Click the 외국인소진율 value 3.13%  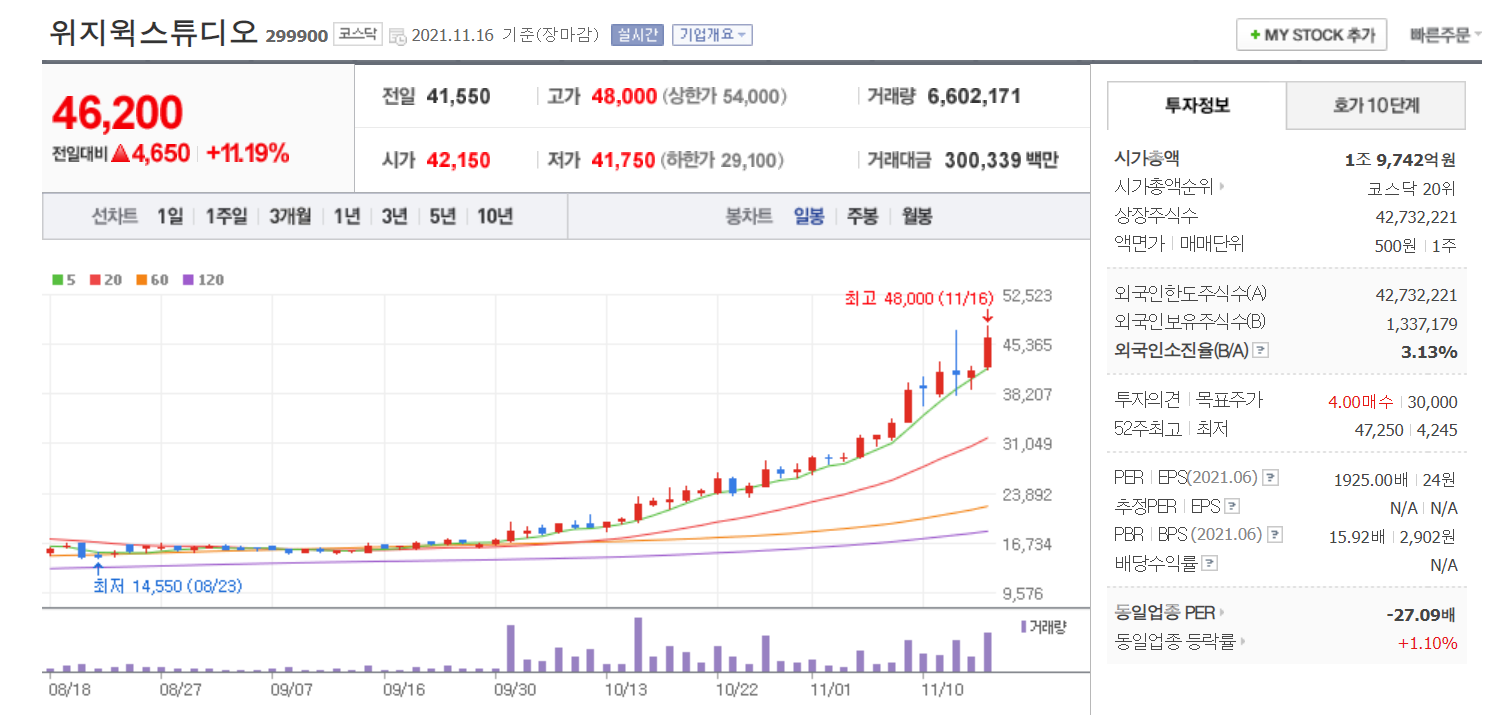tap(1431, 352)
